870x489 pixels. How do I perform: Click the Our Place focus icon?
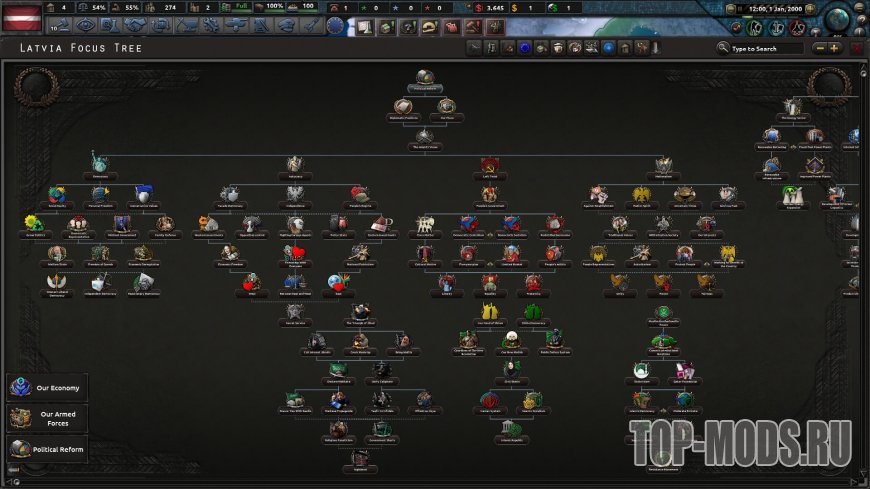coord(447,107)
